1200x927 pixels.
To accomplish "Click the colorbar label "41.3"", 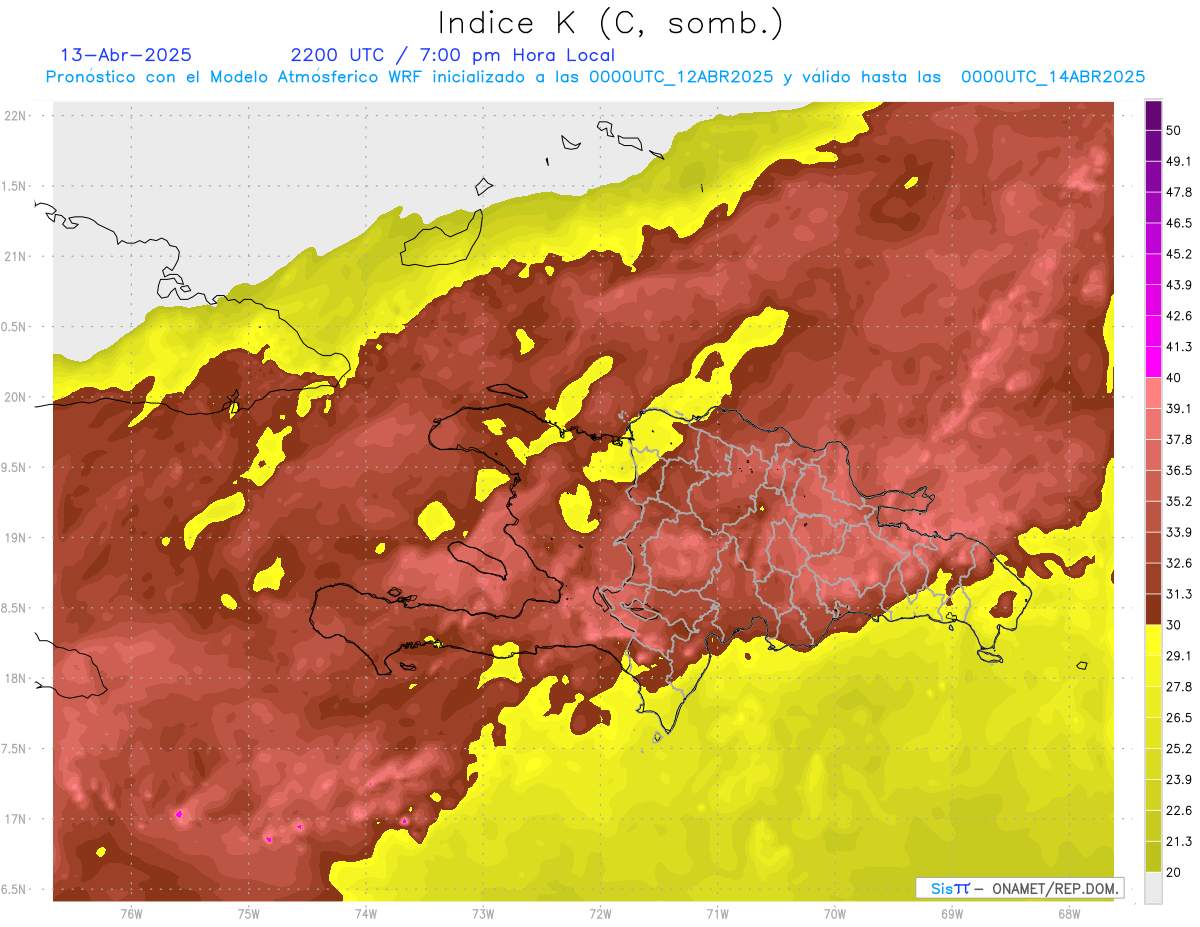I will click(1178, 347).
